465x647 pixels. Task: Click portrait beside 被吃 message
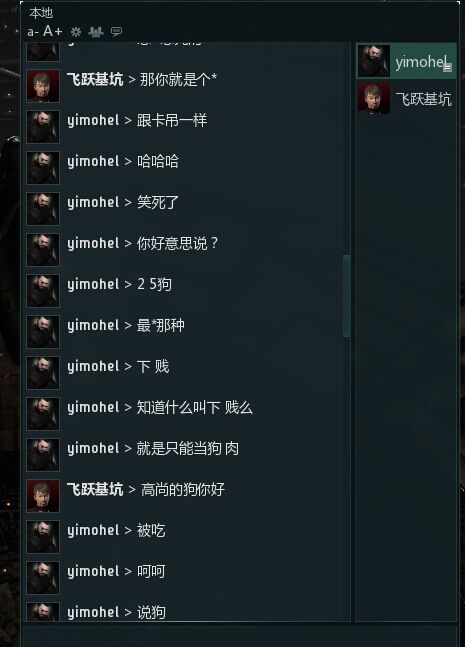[x=43, y=537]
